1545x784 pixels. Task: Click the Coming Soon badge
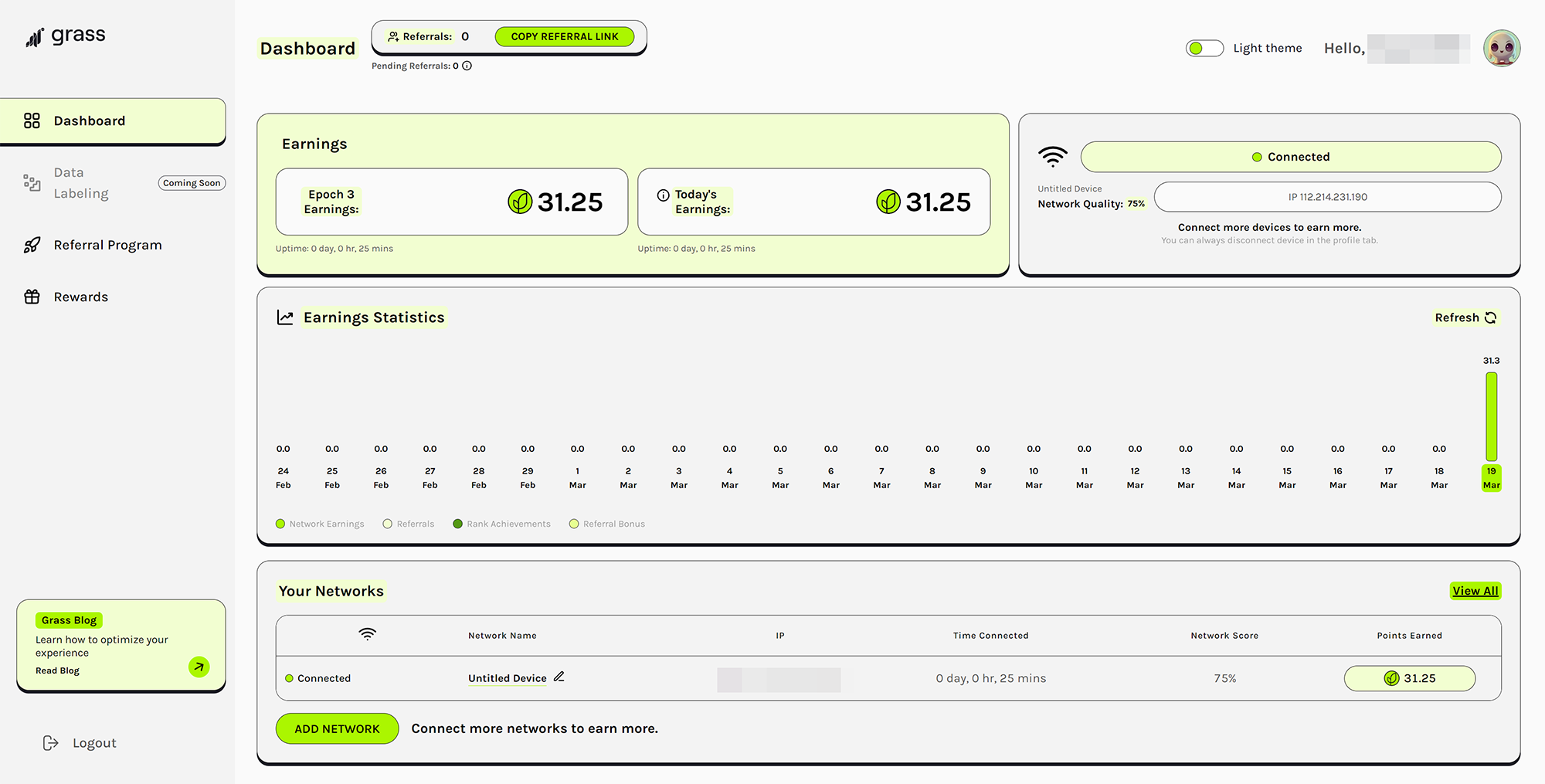(192, 183)
